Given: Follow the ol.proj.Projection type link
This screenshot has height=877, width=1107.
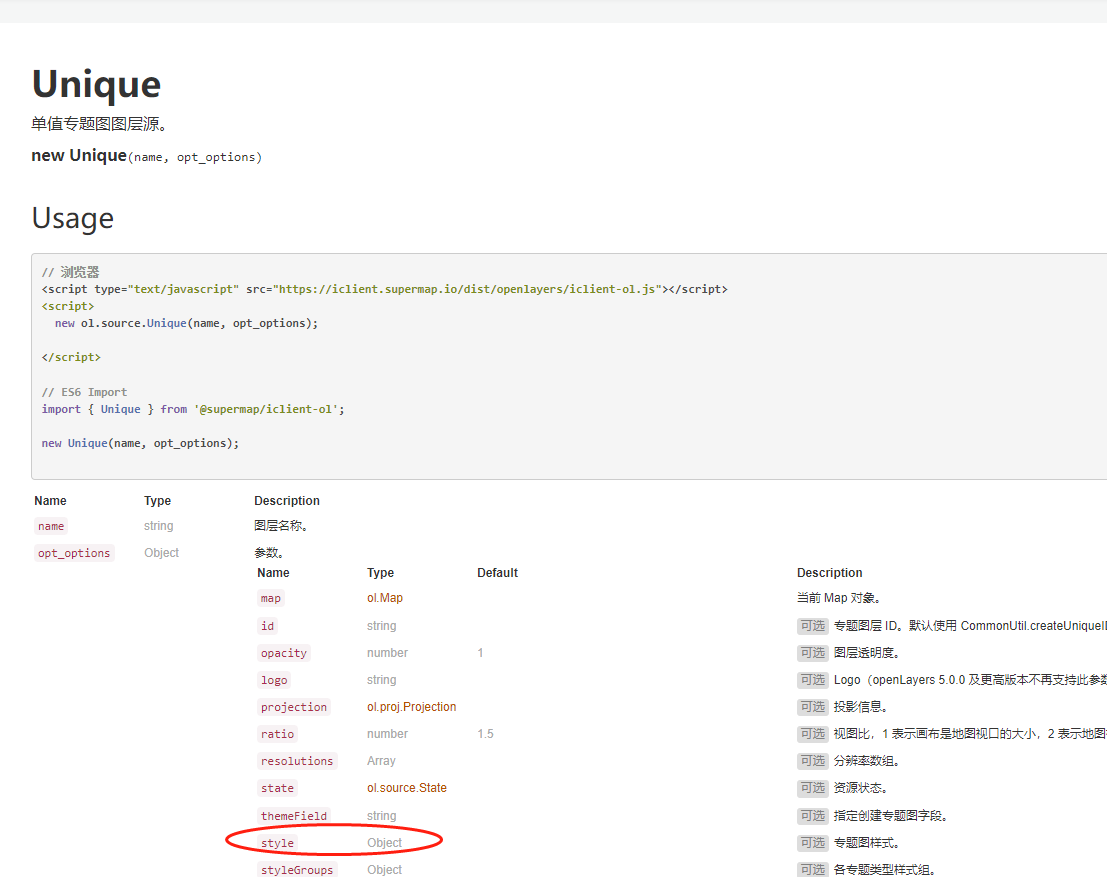Looking at the screenshot, I should pos(412,707).
